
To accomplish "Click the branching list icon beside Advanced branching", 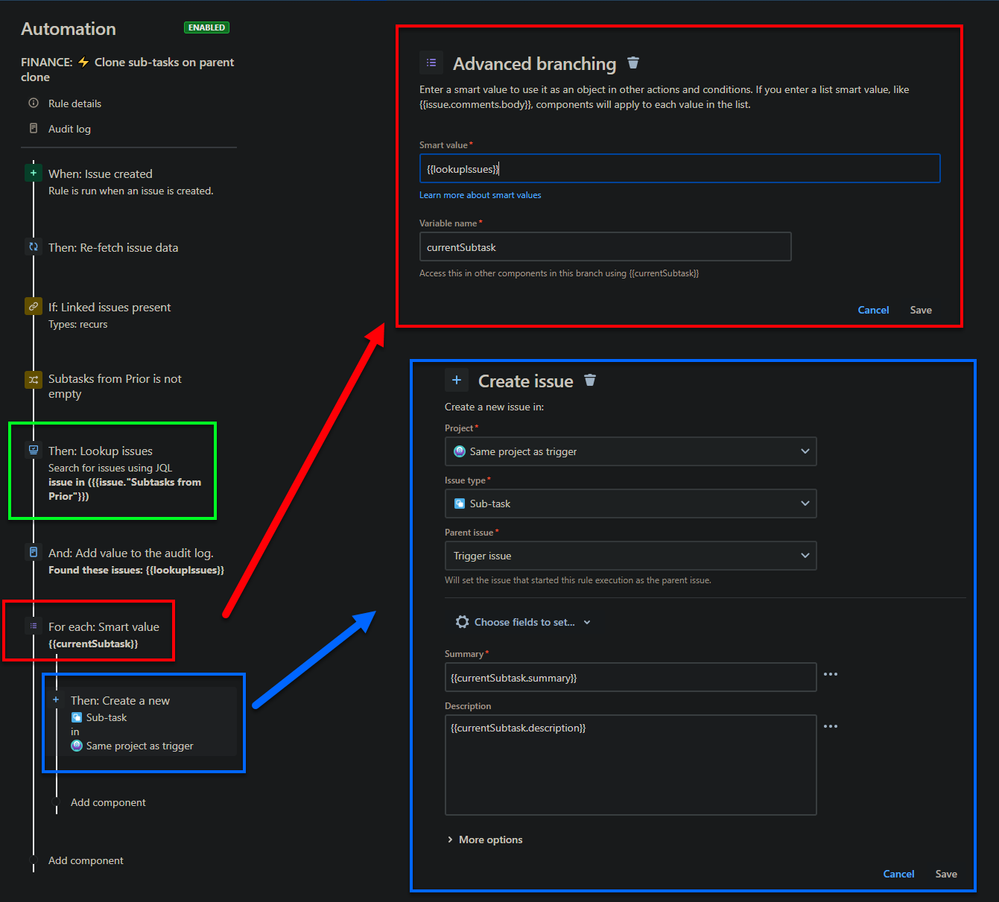I will pyautogui.click(x=430, y=62).
